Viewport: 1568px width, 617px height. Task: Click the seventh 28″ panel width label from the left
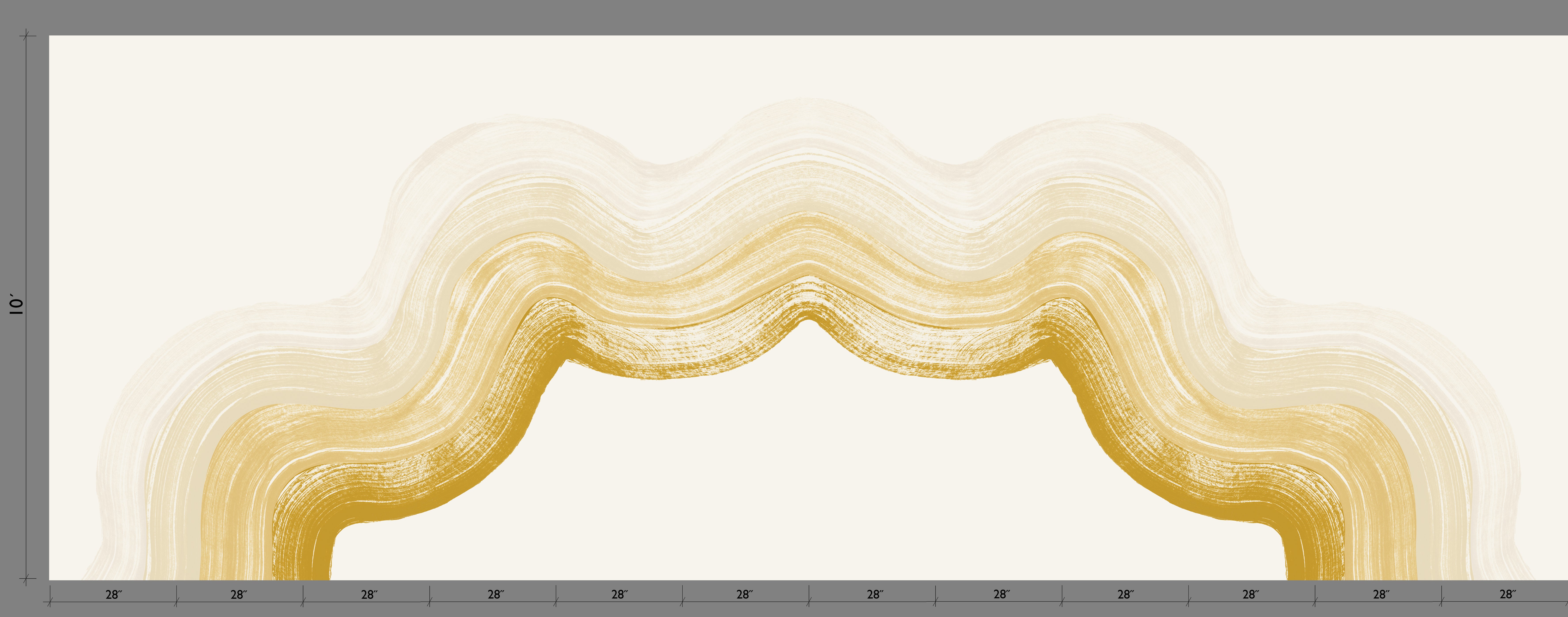(x=875, y=594)
